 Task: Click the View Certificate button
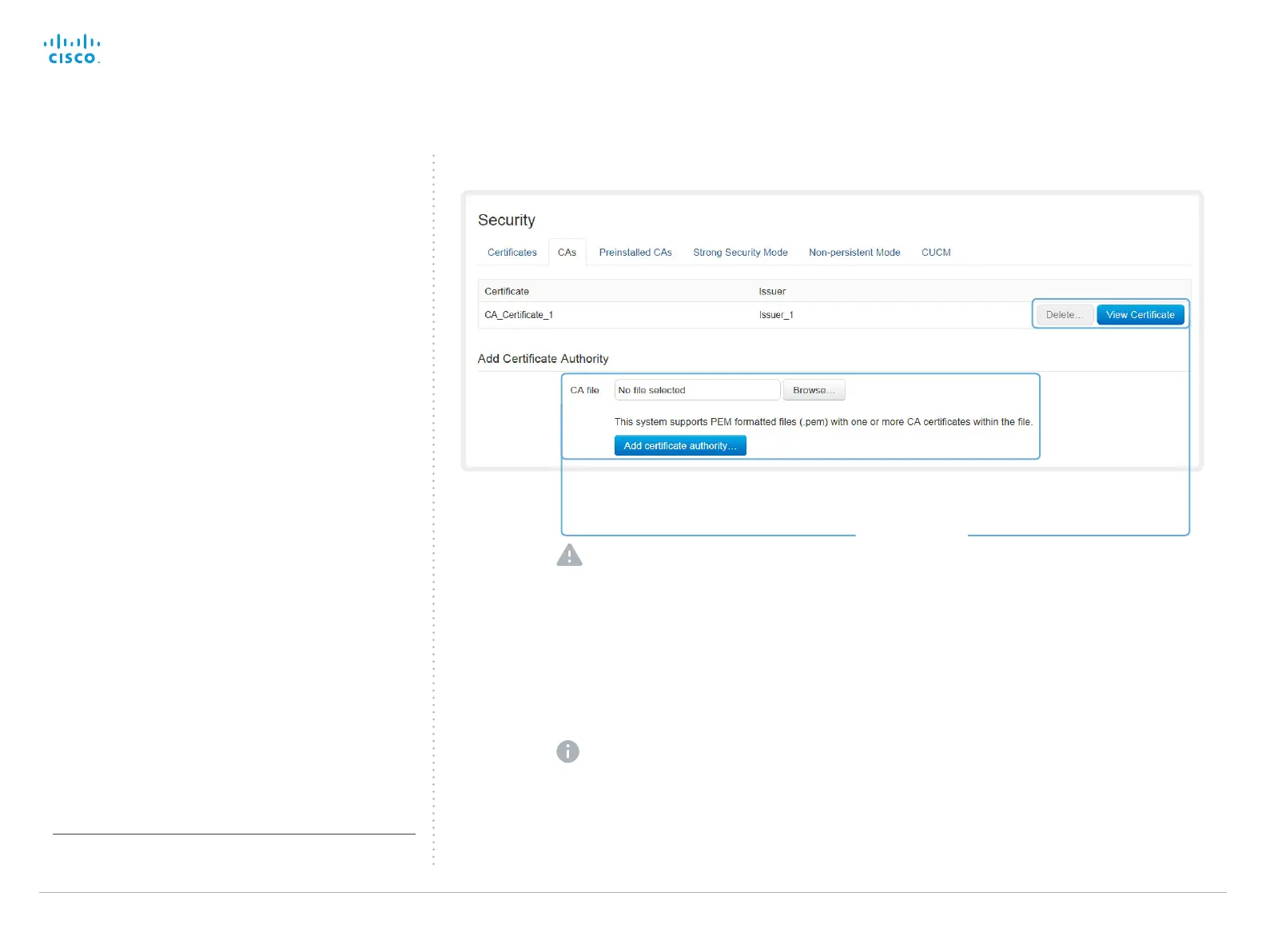click(x=1141, y=315)
